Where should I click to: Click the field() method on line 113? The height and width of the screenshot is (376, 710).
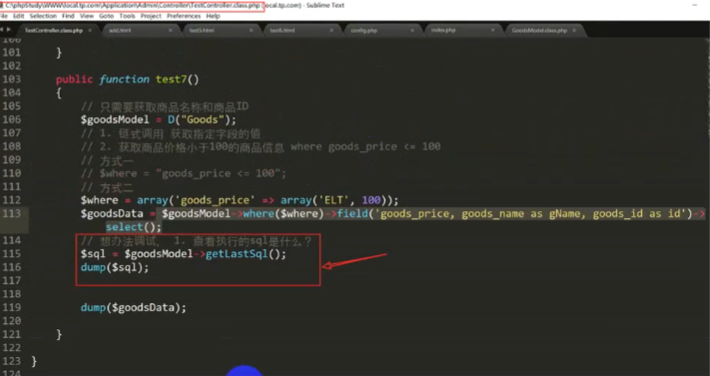(352, 213)
